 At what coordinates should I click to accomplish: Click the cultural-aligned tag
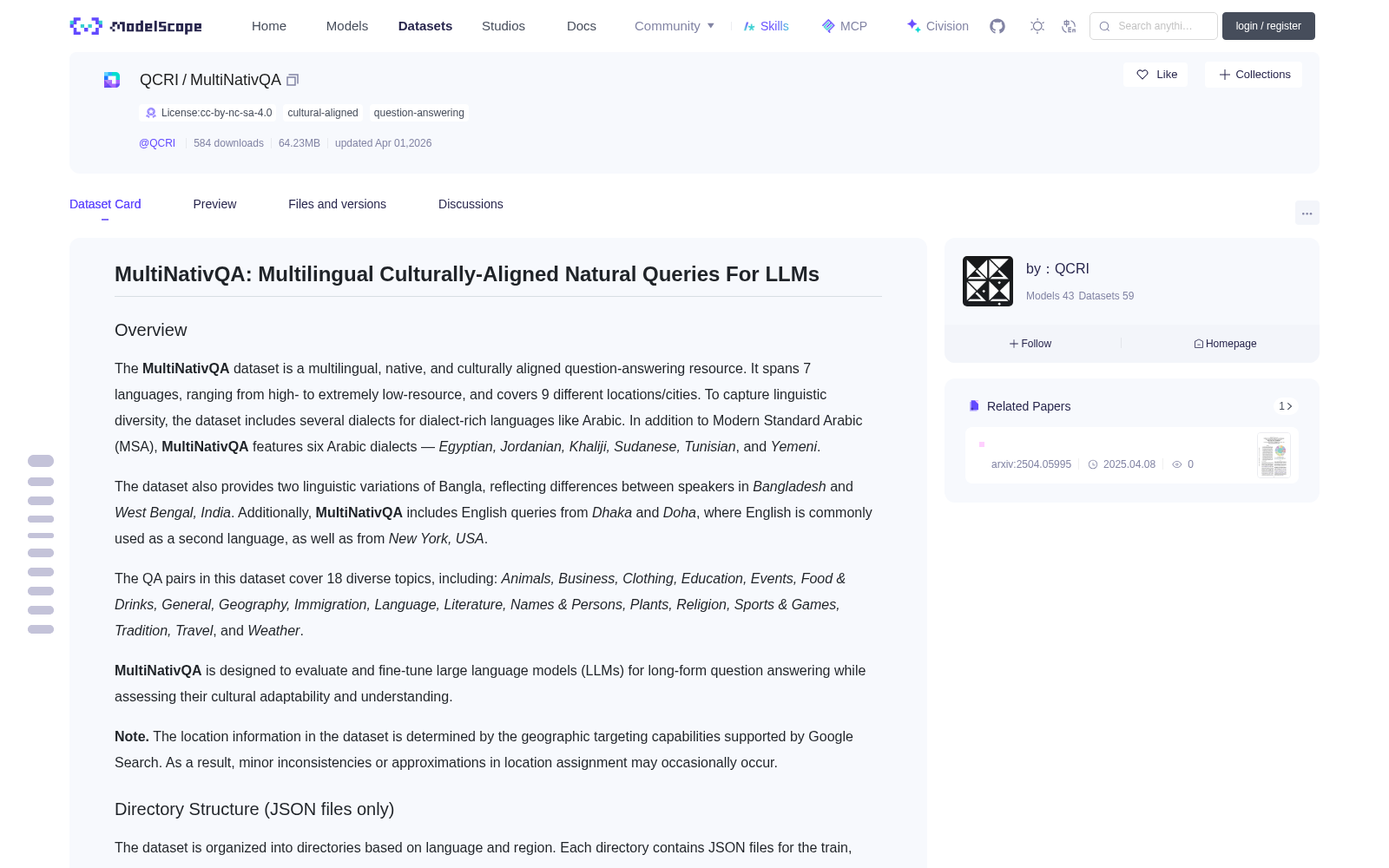[x=323, y=113]
